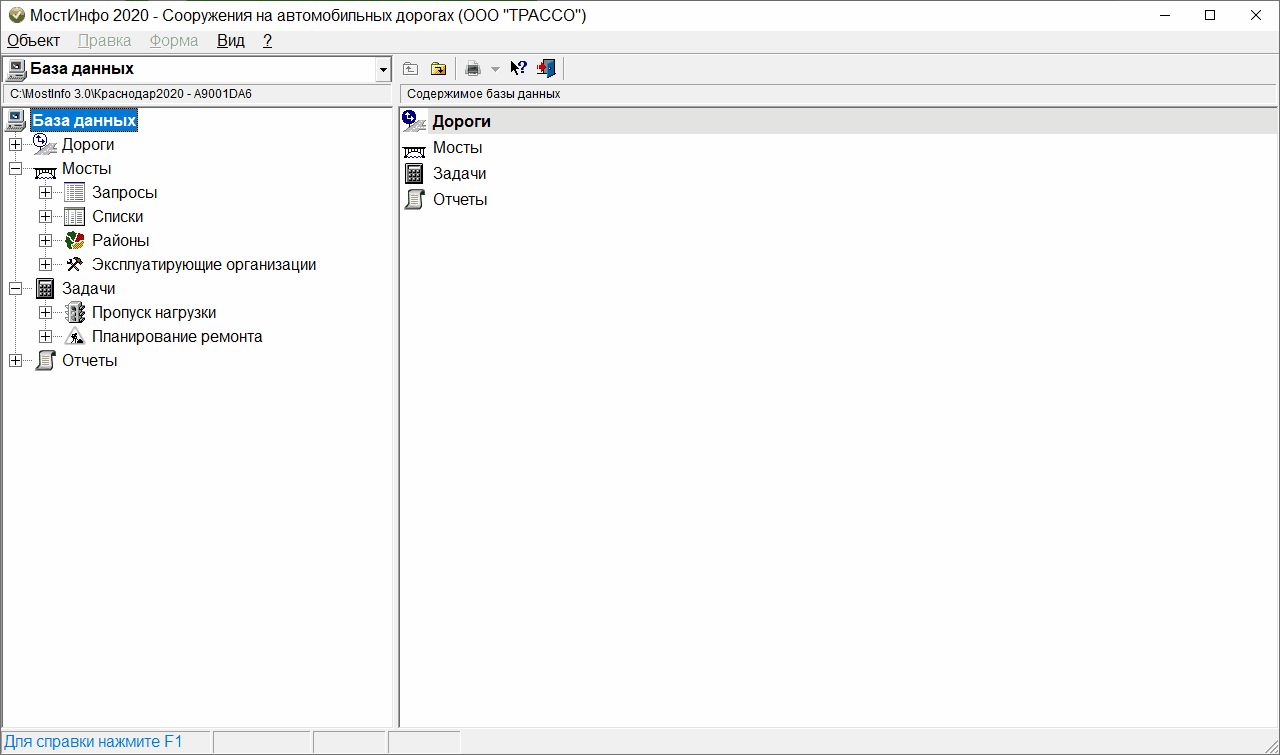
Task: Open the База данных combo box dropdown
Action: [x=383, y=70]
